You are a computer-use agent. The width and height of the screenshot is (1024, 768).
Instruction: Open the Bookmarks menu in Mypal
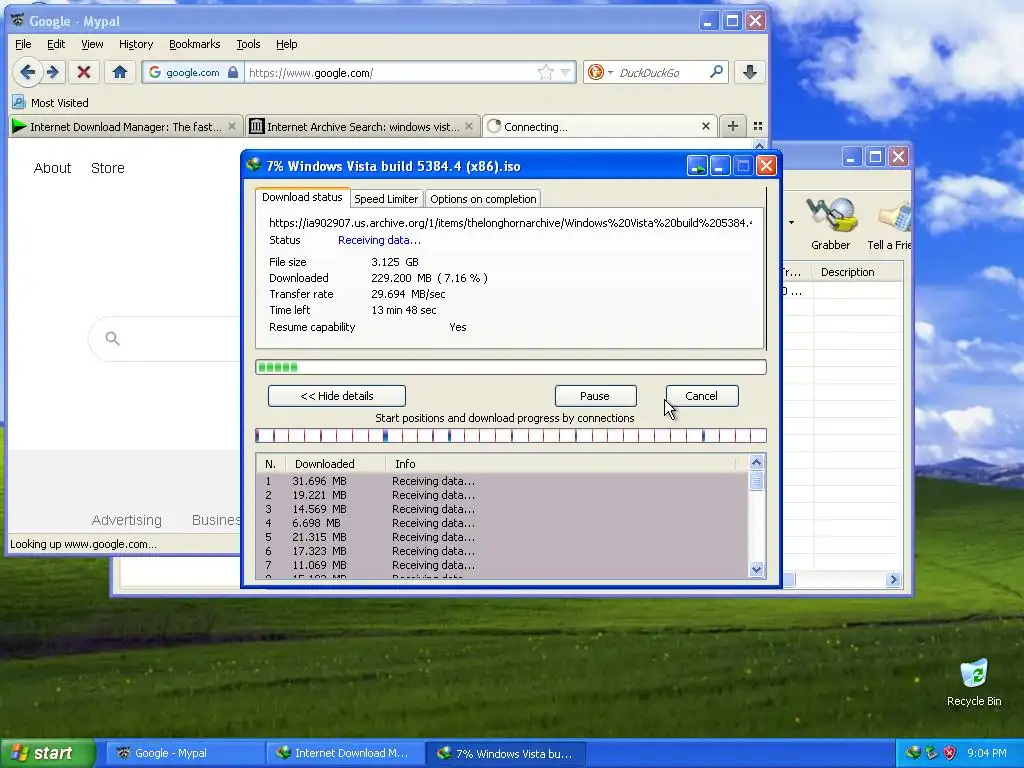tap(195, 44)
